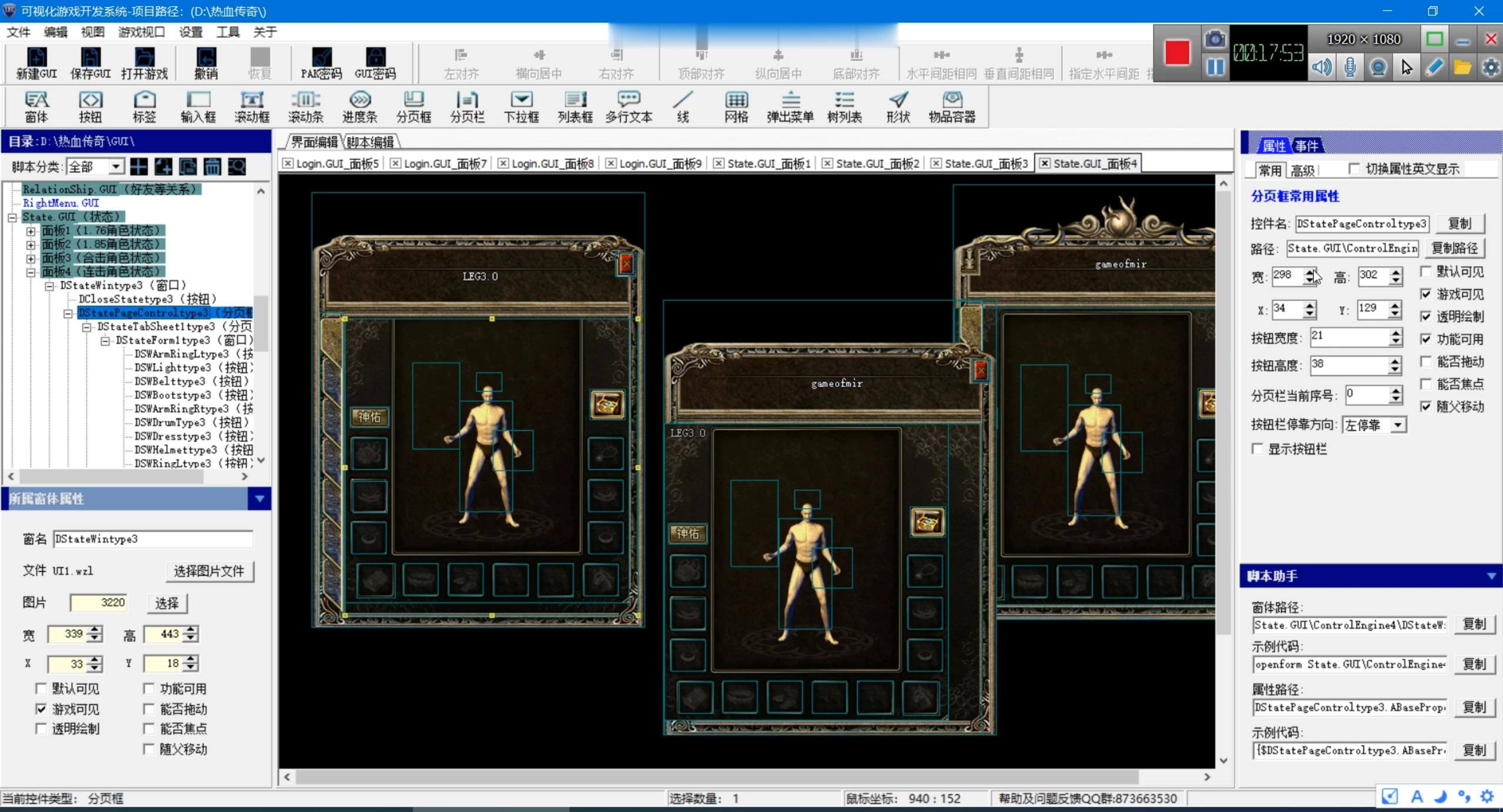This screenshot has height=812, width=1503.
Task: Select the 滚动框 control tool
Action: [x=252, y=106]
